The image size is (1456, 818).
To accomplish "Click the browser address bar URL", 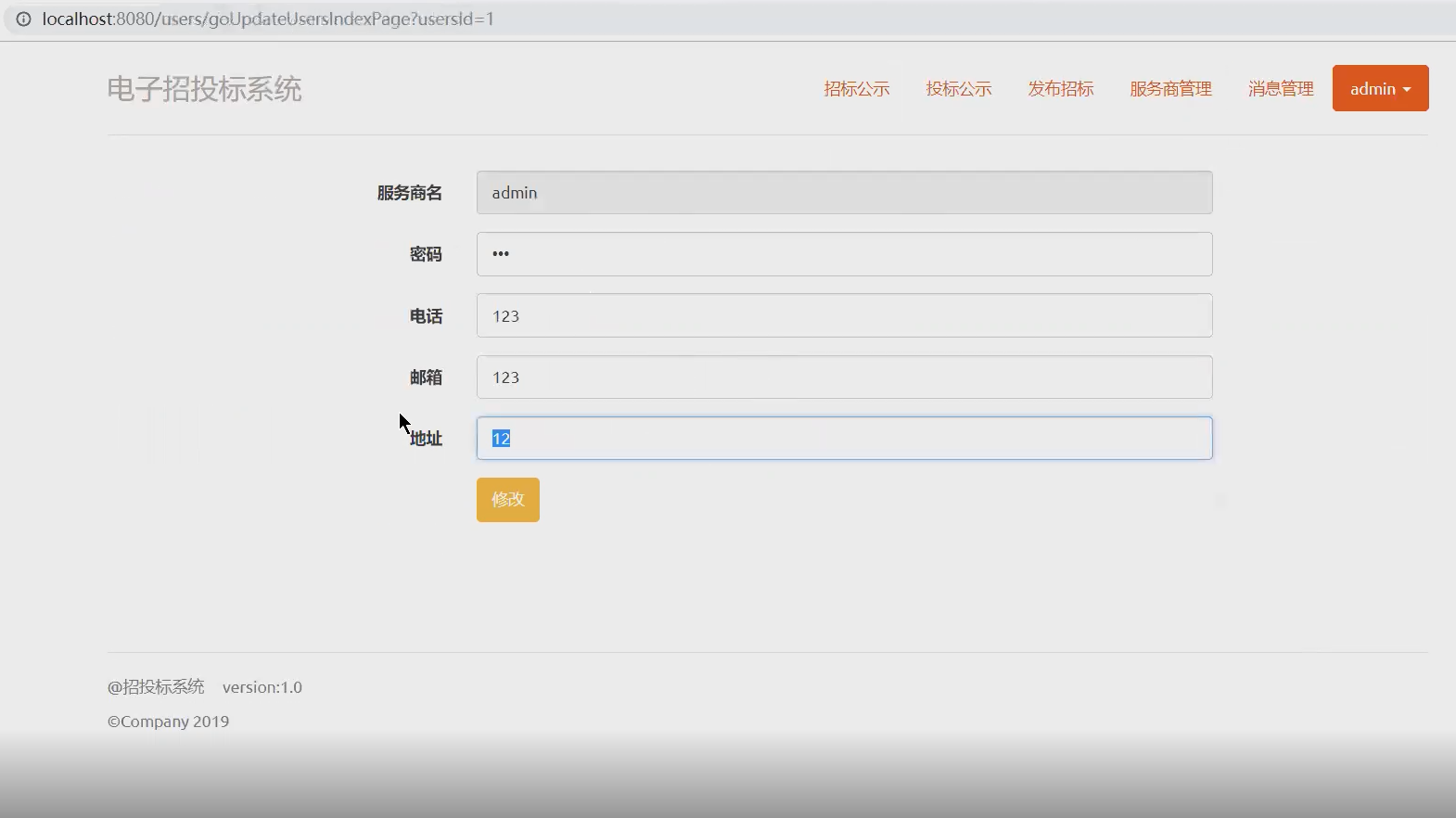I will click(268, 19).
